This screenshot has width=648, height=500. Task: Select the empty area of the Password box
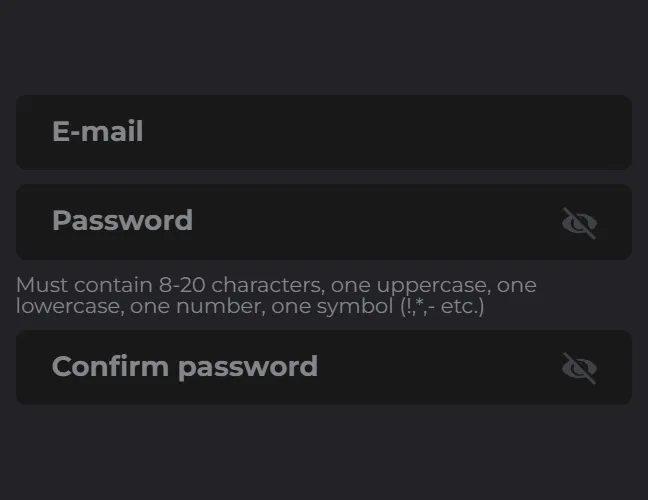[372, 222]
